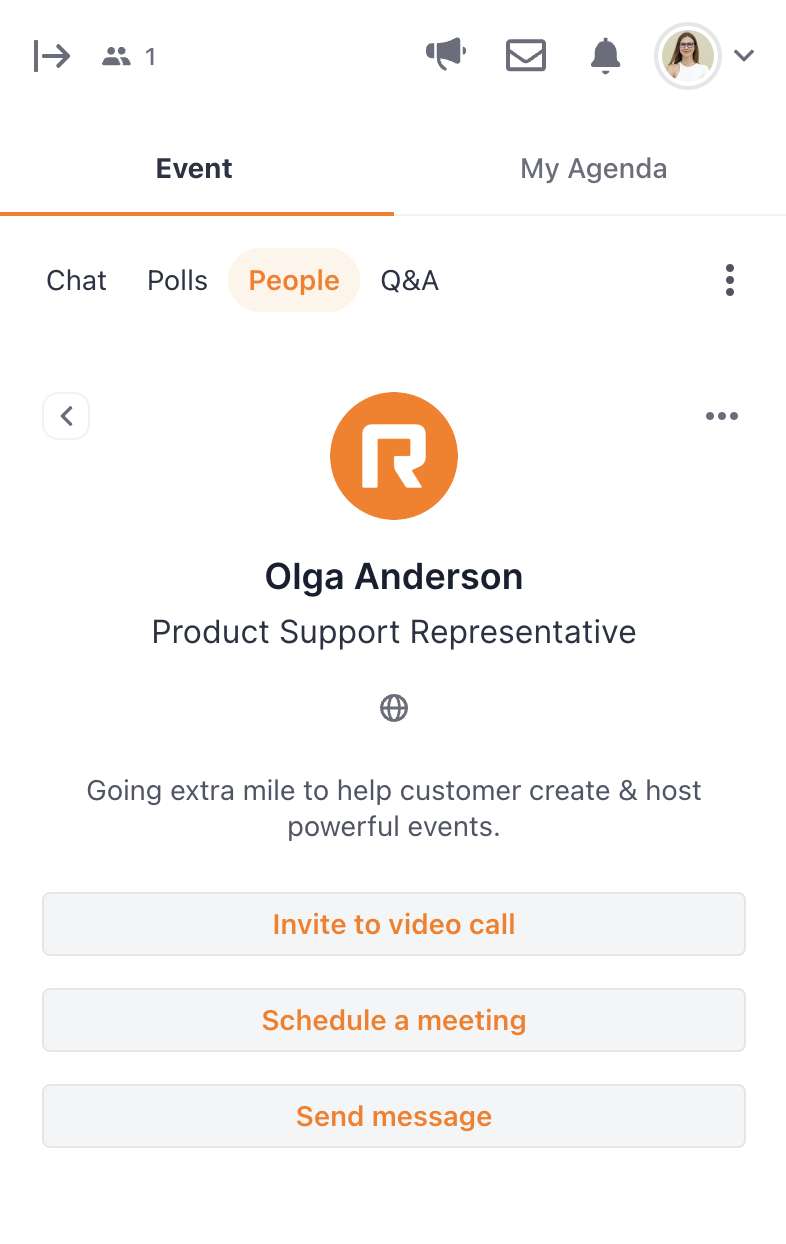Click Olga Anderson's orange logo avatar
The height and width of the screenshot is (1244, 786).
point(394,456)
